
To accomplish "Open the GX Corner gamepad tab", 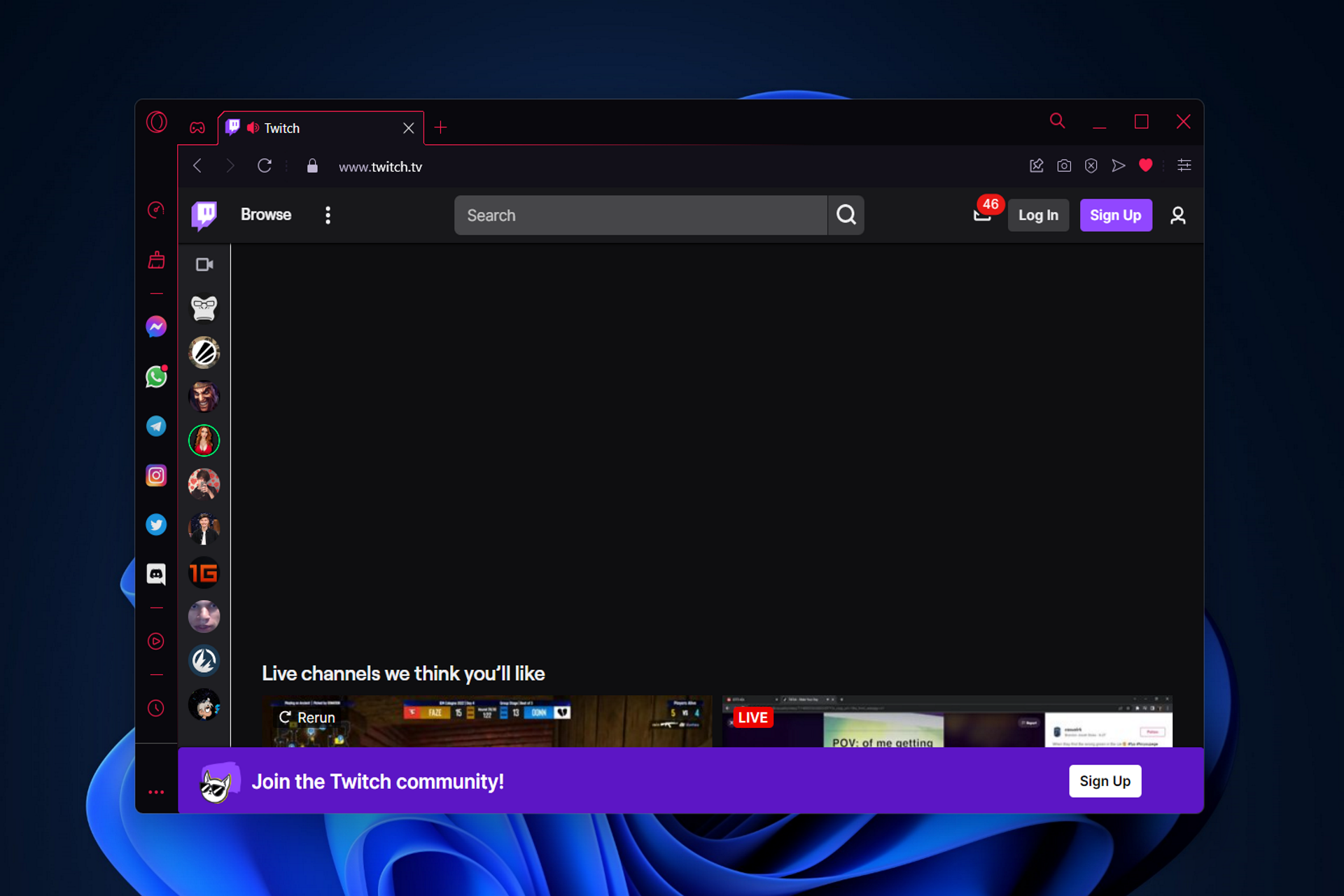I will coord(197,128).
